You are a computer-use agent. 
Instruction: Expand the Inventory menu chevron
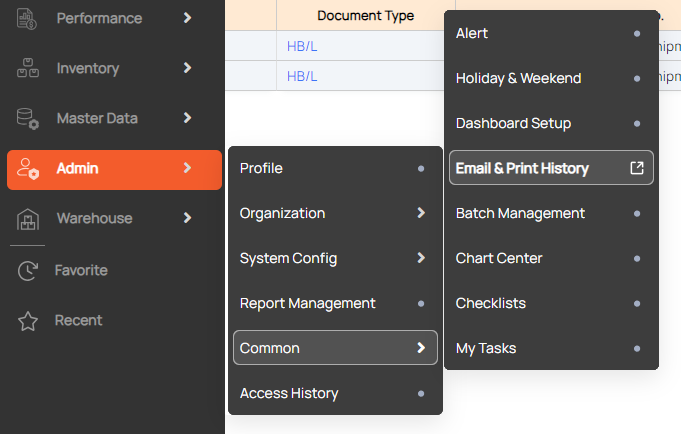(x=187, y=68)
